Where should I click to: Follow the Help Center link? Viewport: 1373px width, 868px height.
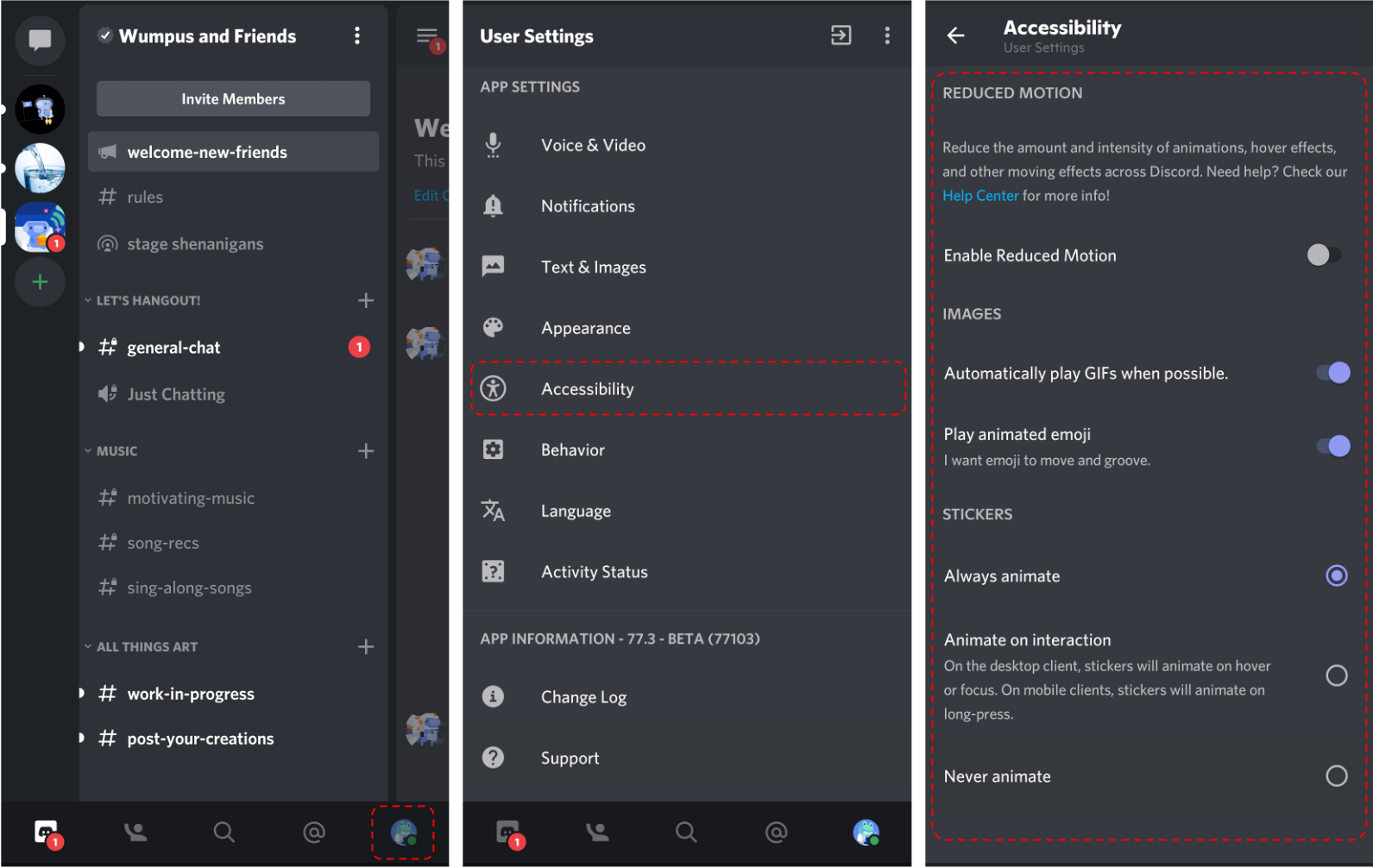tap(980, 196)
